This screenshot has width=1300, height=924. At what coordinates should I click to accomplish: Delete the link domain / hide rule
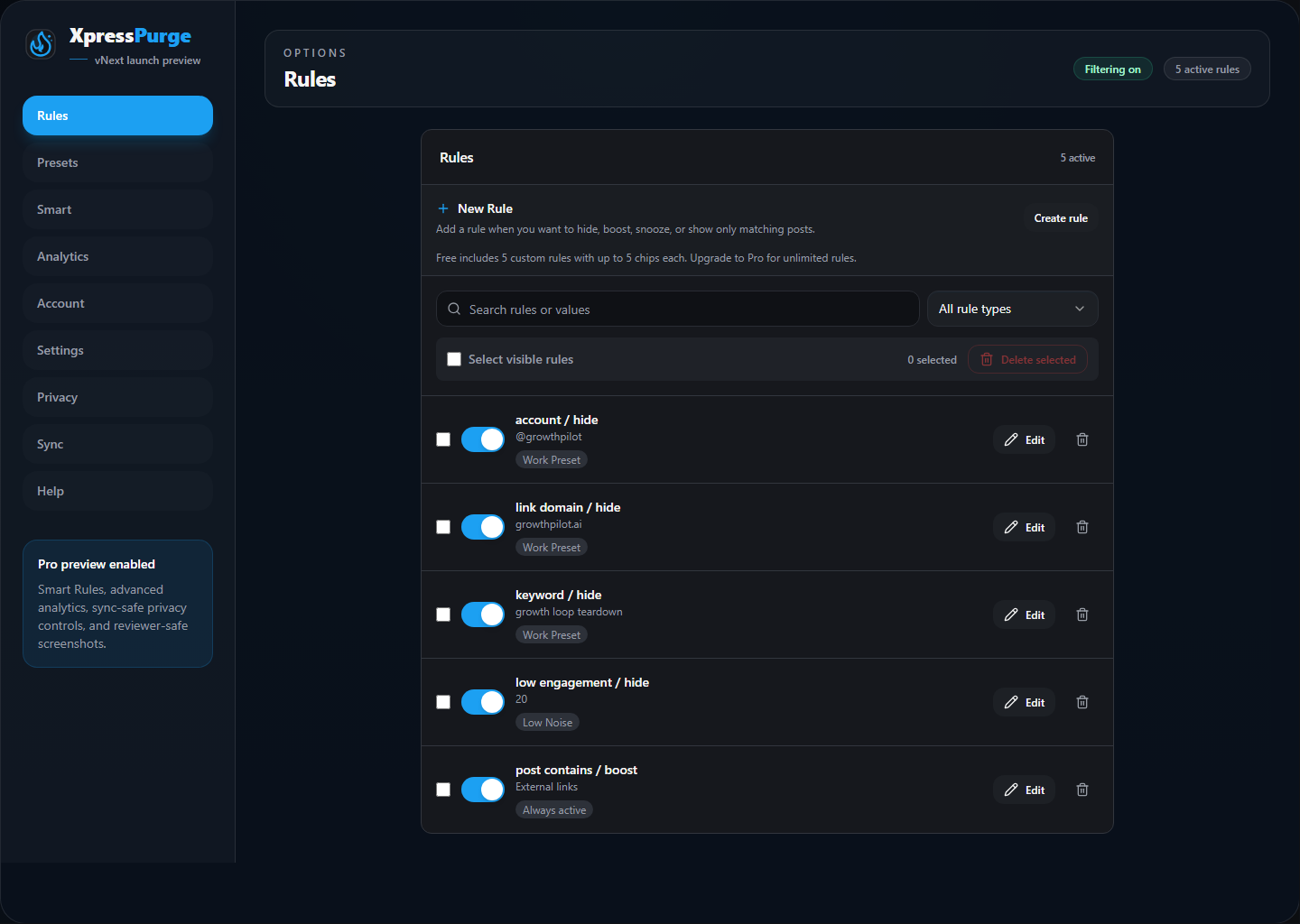coord(1082,527)
